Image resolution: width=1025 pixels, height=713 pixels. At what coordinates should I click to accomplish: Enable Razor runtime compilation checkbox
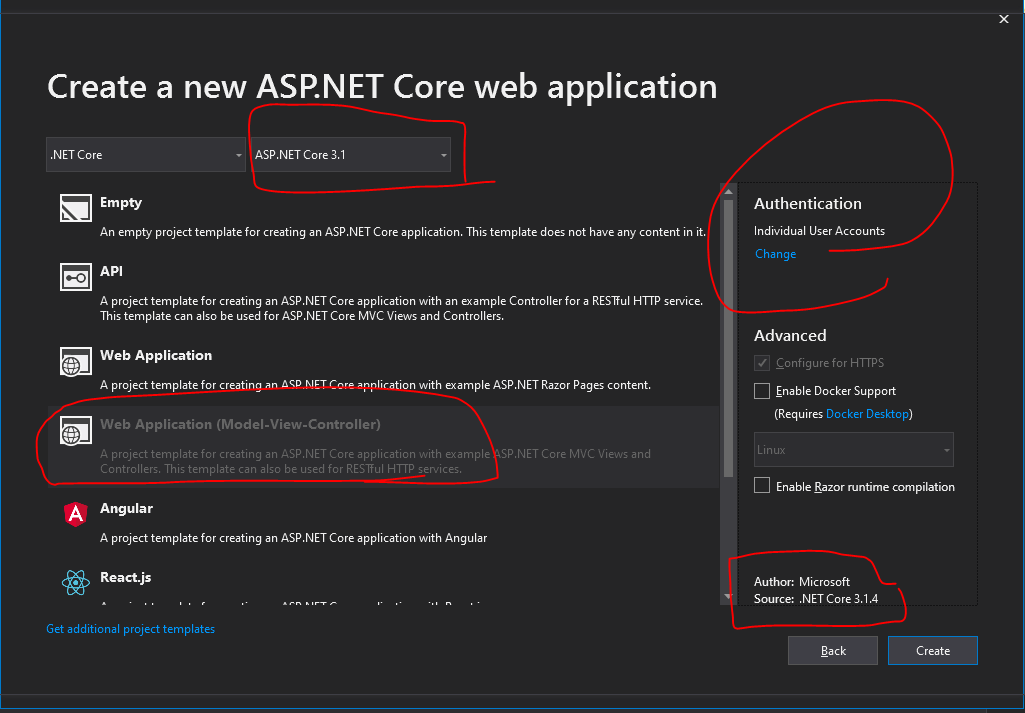click(762, 486)
